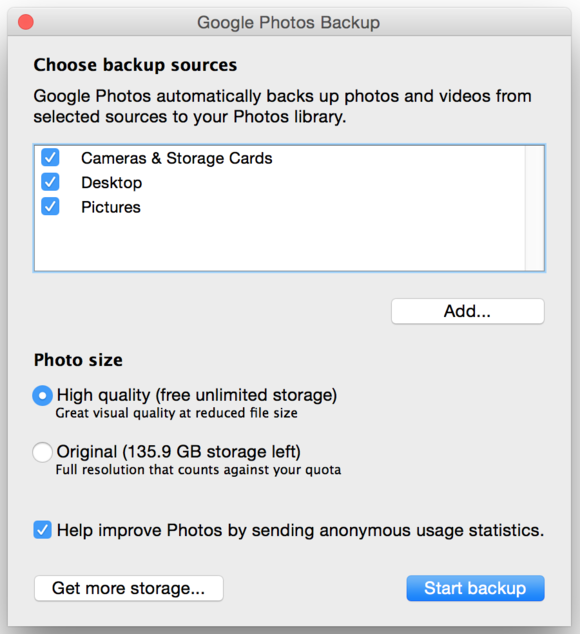This screenshot has height=634, width=580.
Task: Choose the High quality radio button
Action: [42, 395]
